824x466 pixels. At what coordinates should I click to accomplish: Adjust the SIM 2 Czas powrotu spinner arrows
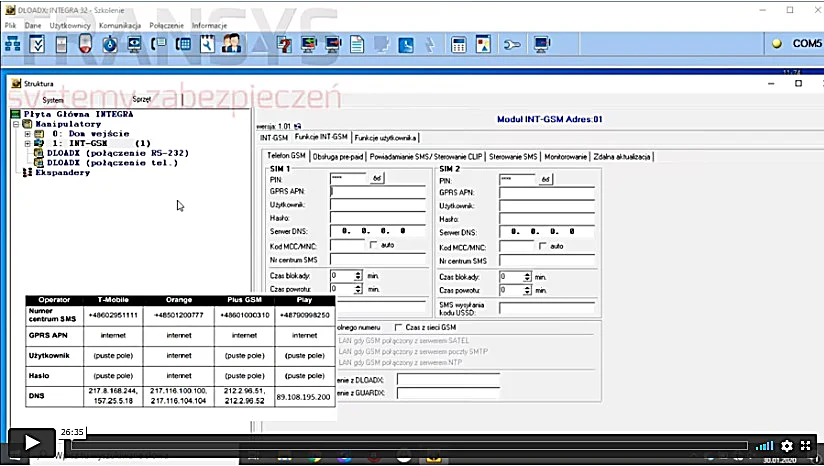527,290
